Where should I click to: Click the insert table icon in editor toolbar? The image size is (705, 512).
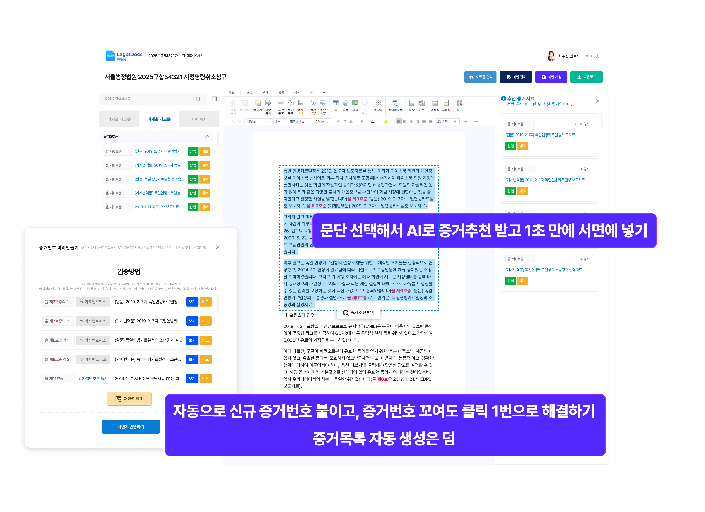[335, 103]
